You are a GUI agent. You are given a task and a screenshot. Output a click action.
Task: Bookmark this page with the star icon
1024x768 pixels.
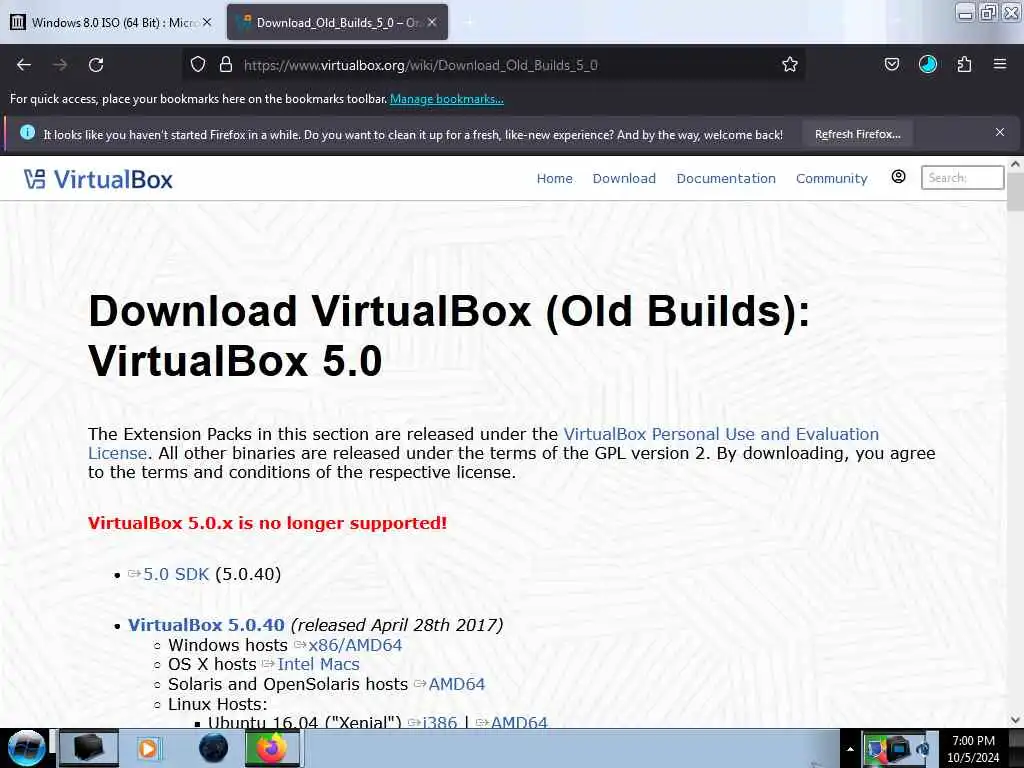coord(790,64)
